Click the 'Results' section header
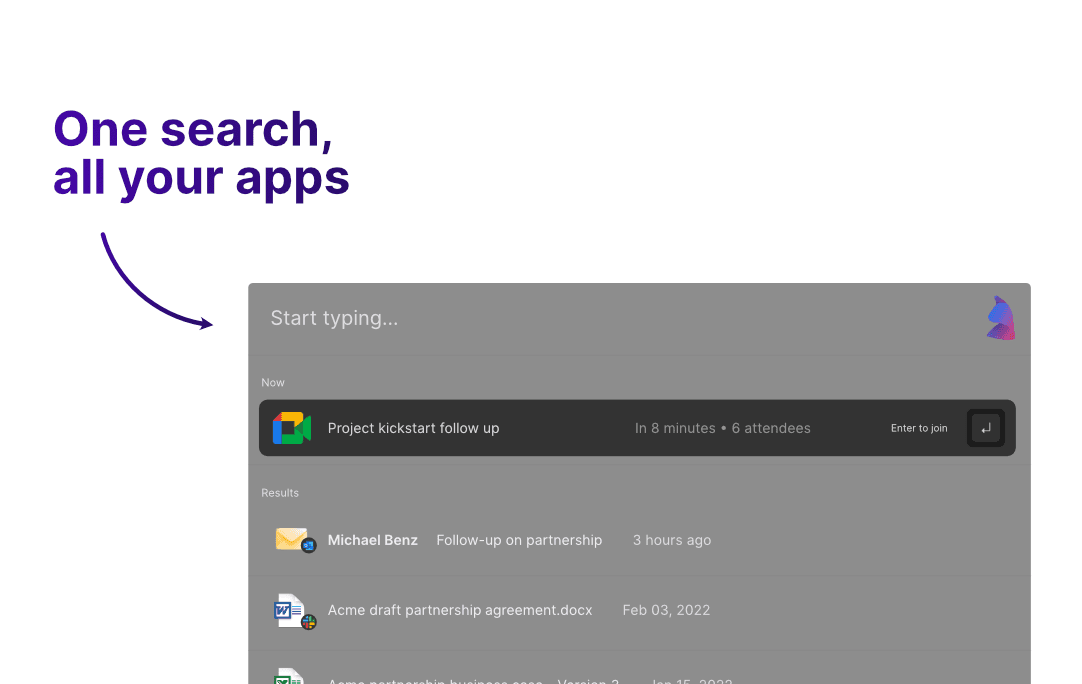 point(280,492)
